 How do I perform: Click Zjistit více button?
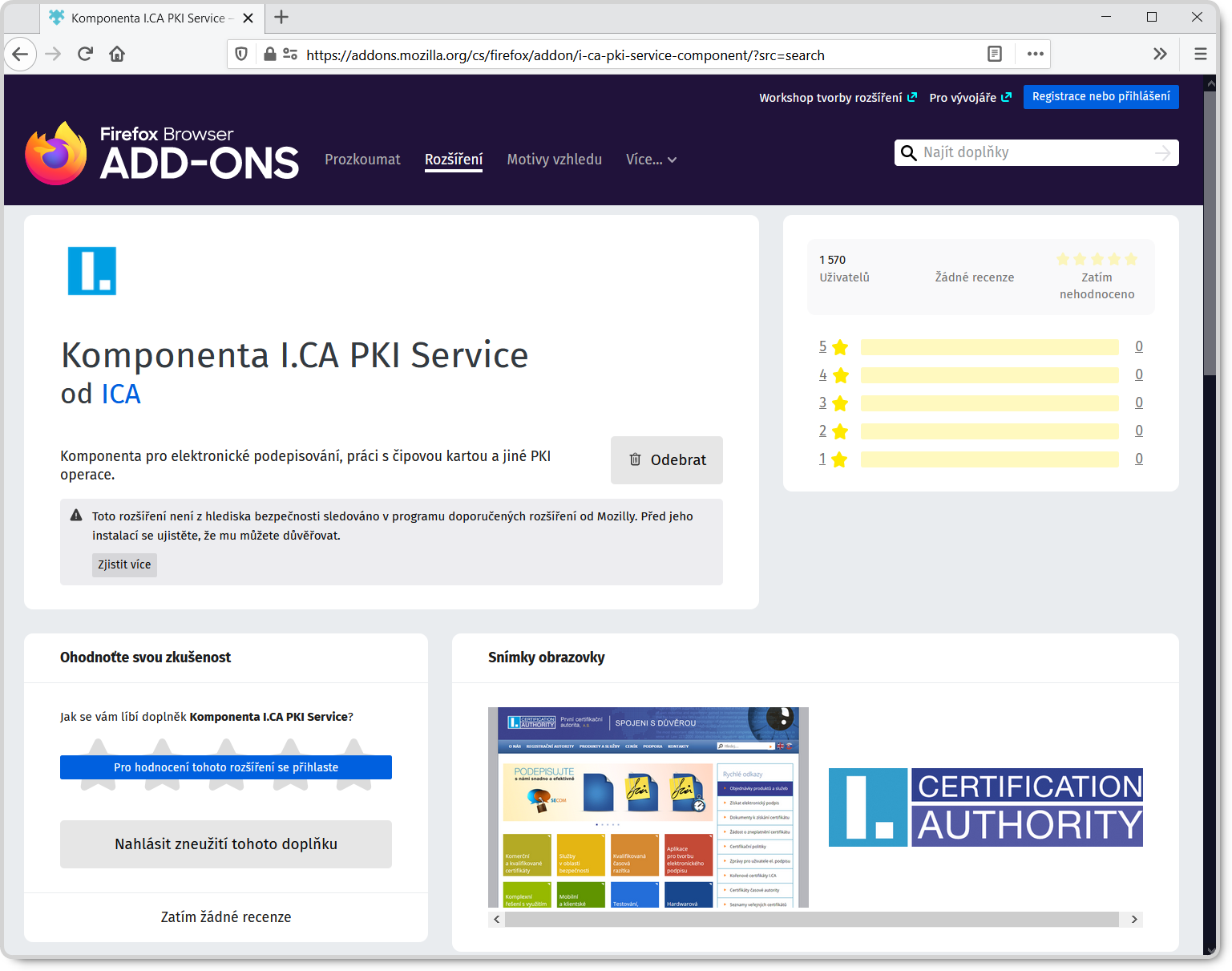click(124, 564)
